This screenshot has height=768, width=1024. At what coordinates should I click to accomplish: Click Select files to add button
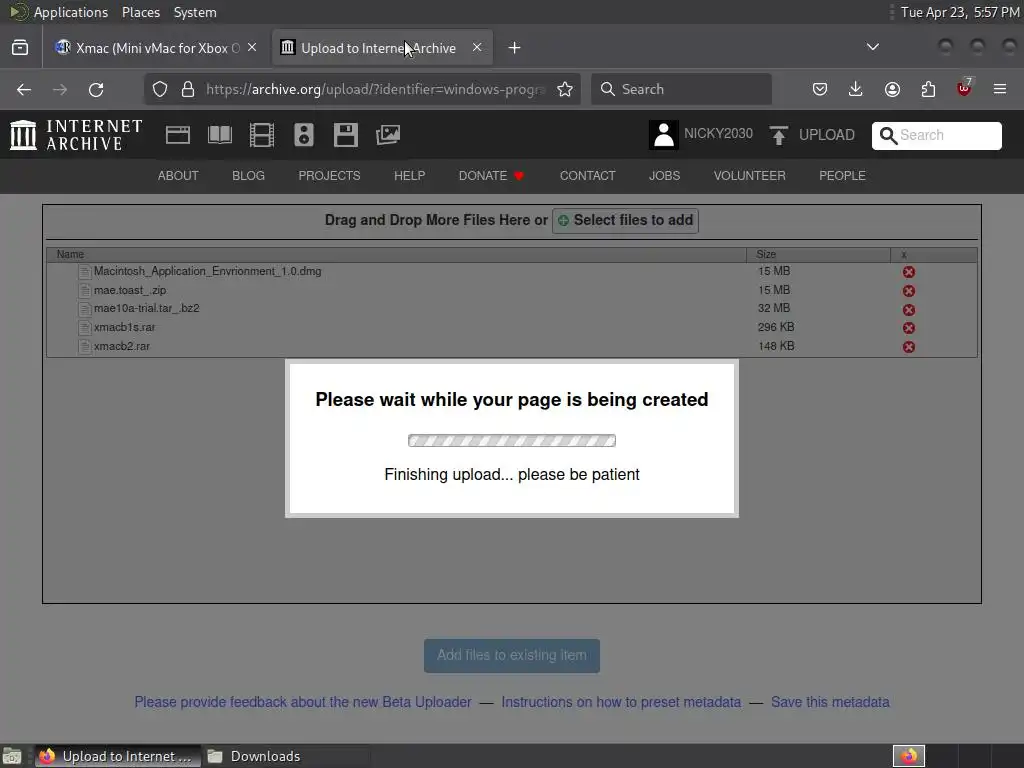coord(626,221)
